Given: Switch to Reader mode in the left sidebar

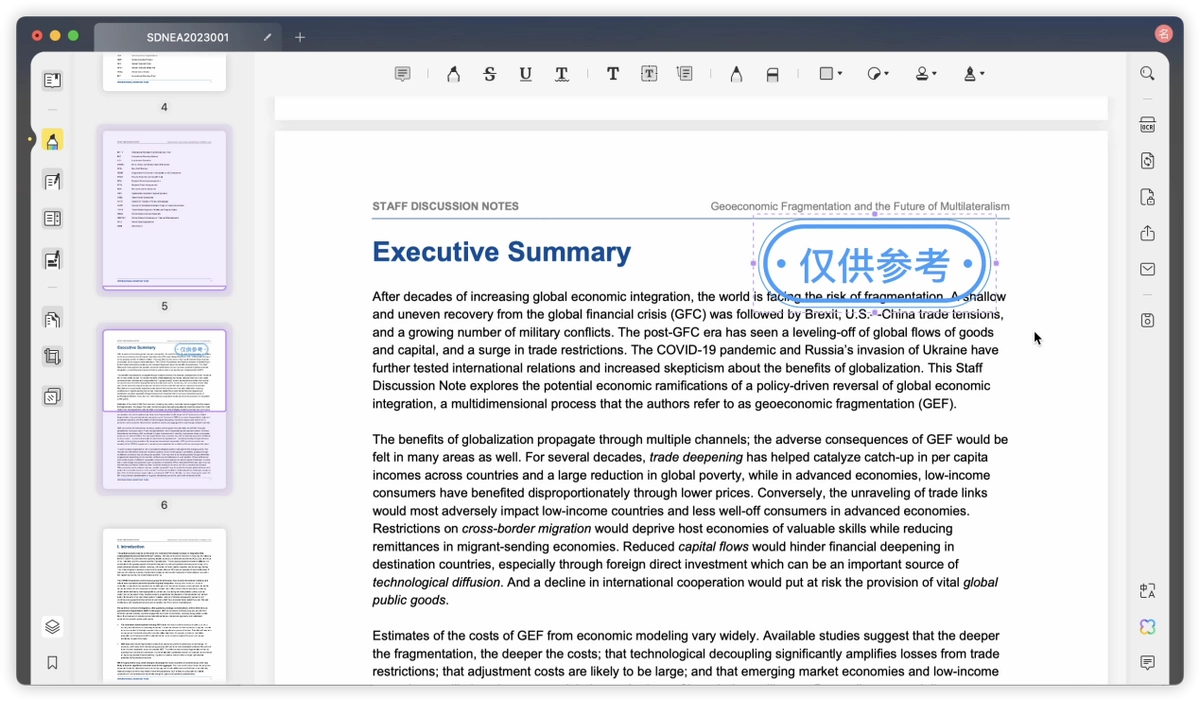Looking at the screenshot, I should 52,81.
